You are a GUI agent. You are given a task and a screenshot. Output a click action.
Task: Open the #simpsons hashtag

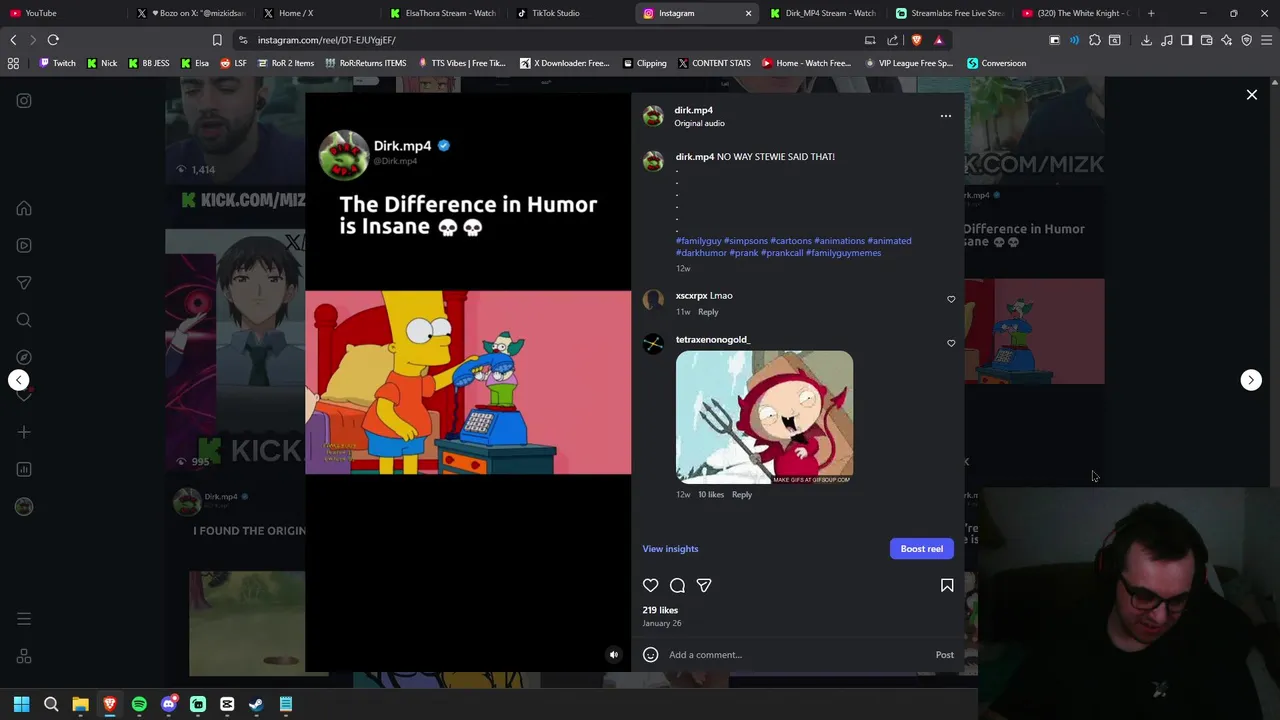746,241
